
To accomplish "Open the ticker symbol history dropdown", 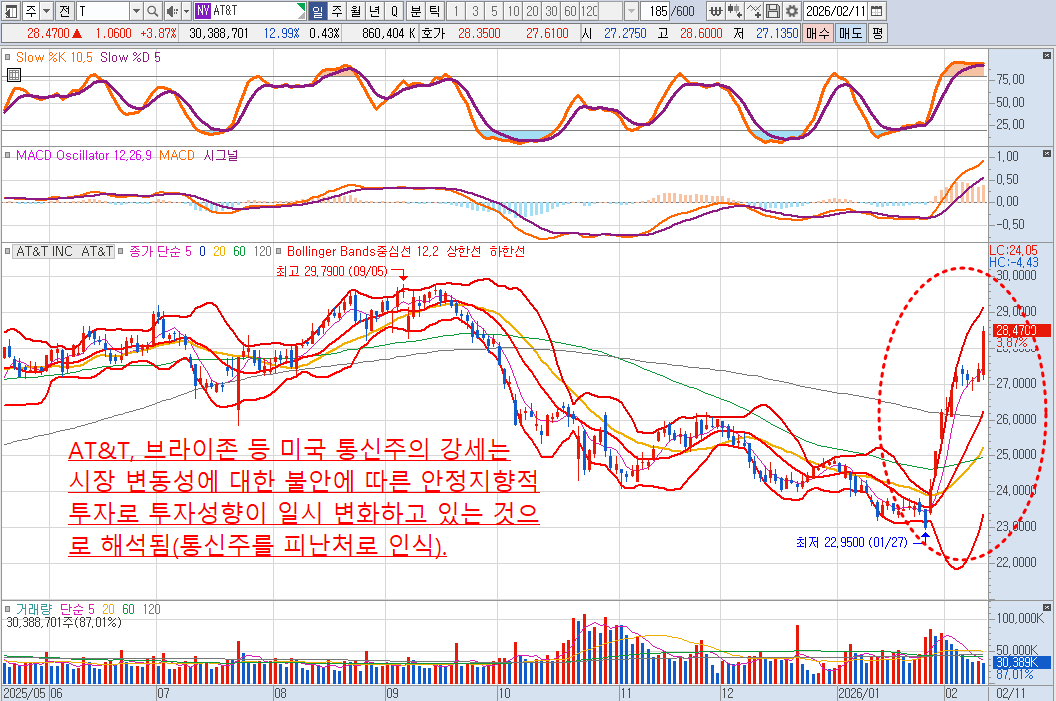I will click(x=136, y=11).
